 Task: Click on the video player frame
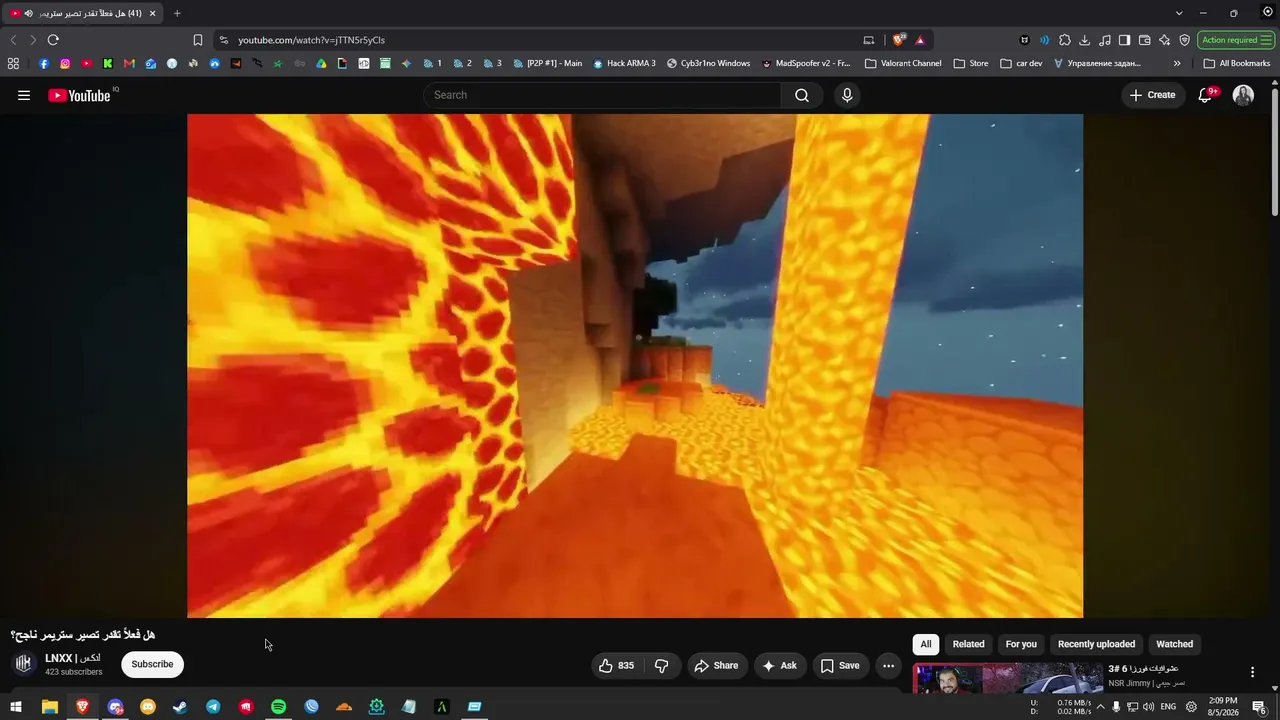635,366
